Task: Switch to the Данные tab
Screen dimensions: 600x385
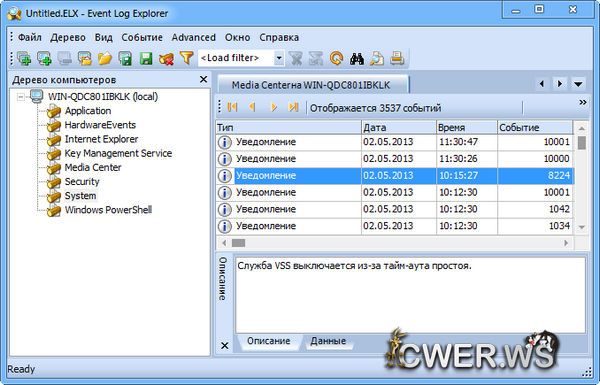Action: (328, 341)
